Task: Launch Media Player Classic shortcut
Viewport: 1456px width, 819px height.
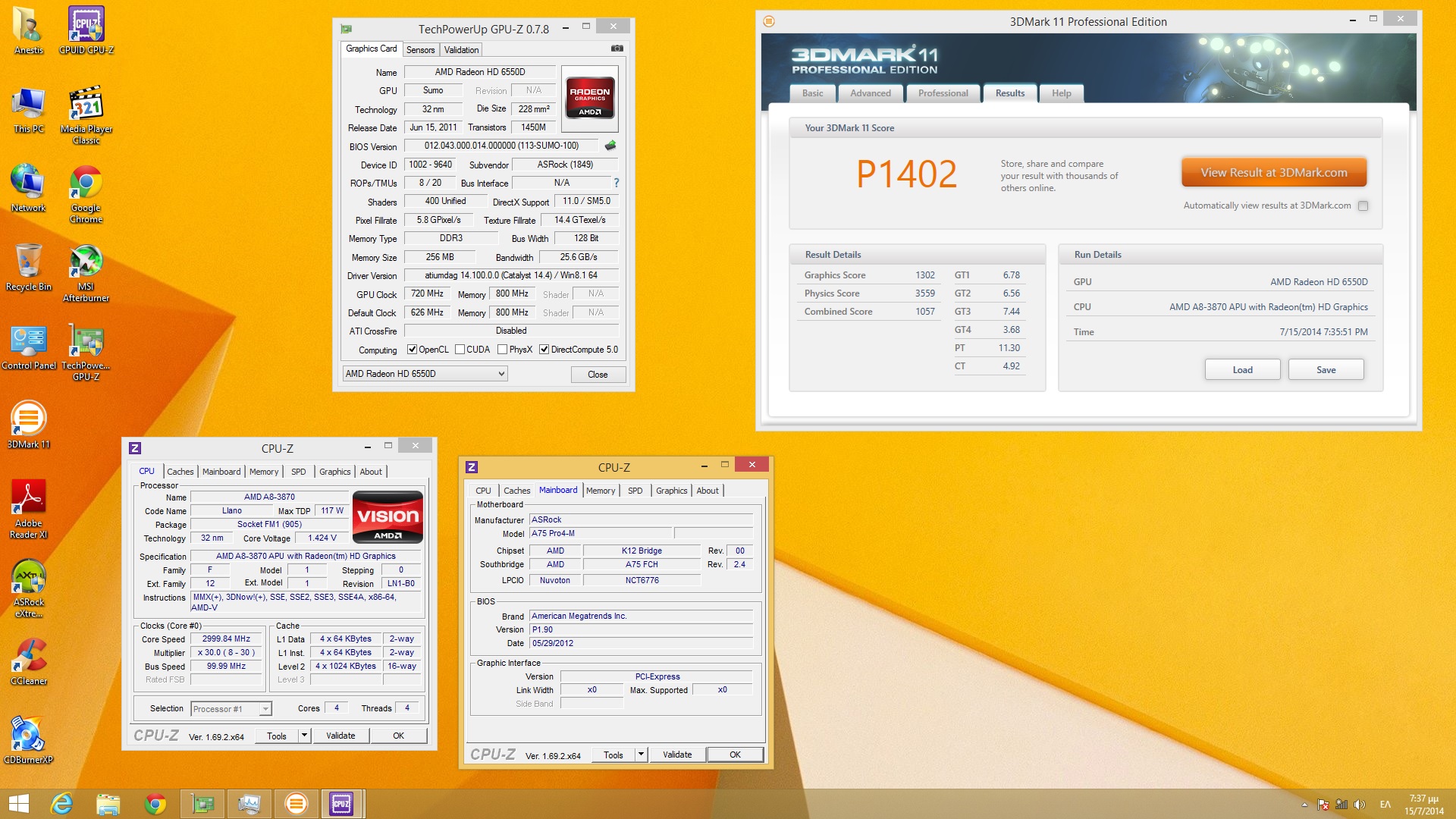Action: [86, 115]
